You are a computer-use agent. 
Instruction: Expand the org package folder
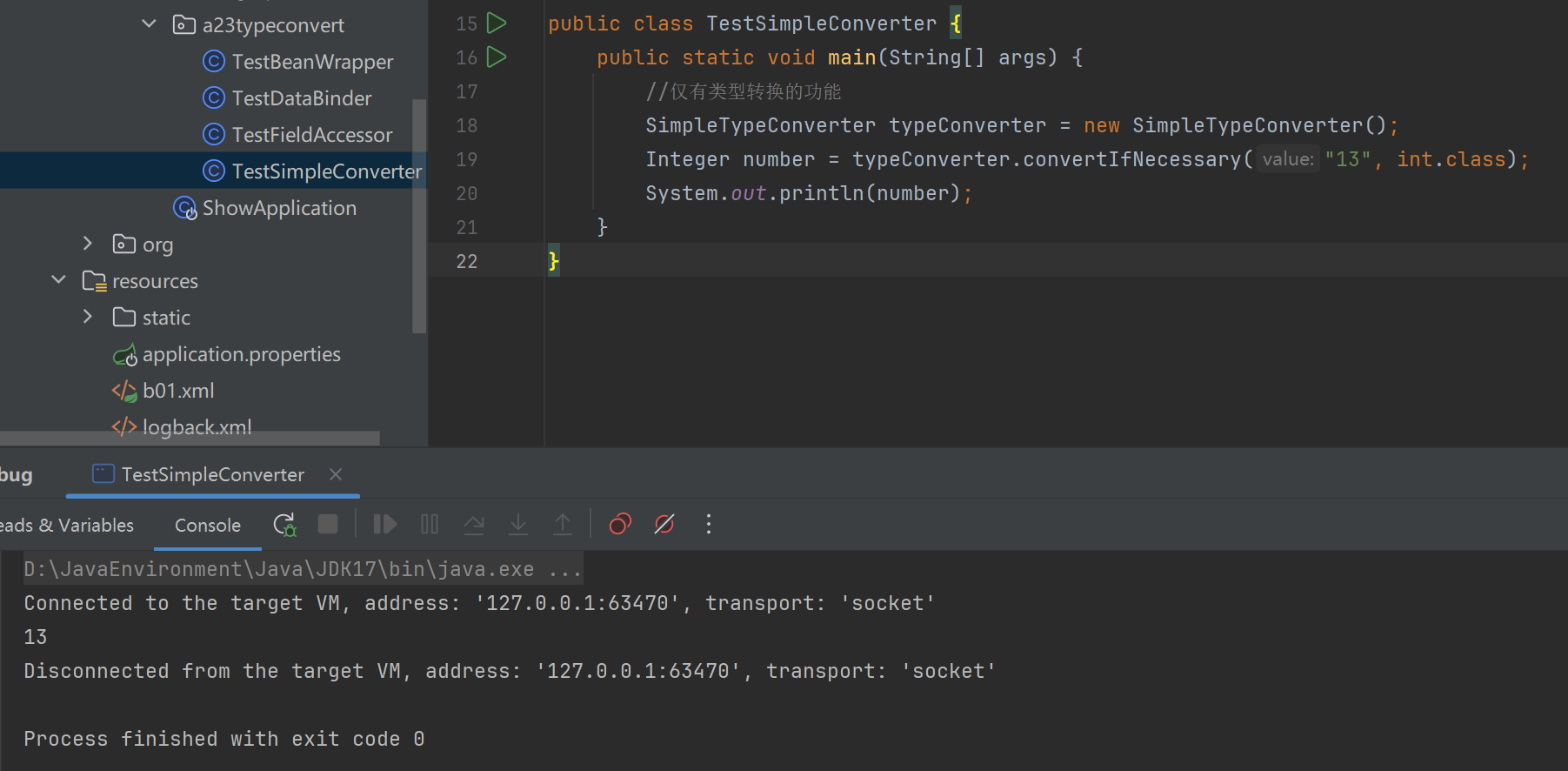[x=87, y=244]
